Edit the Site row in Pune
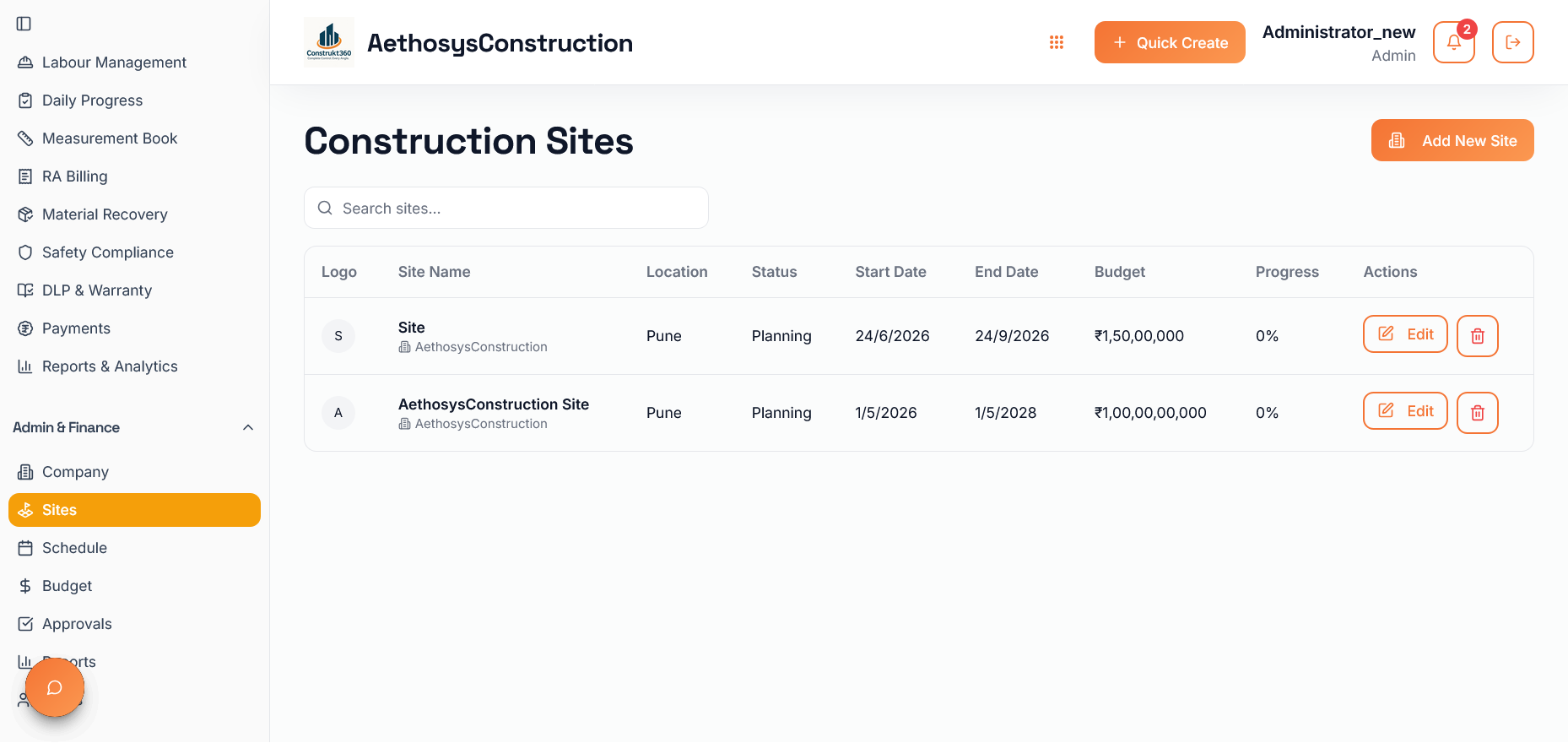 (1405, 334)
